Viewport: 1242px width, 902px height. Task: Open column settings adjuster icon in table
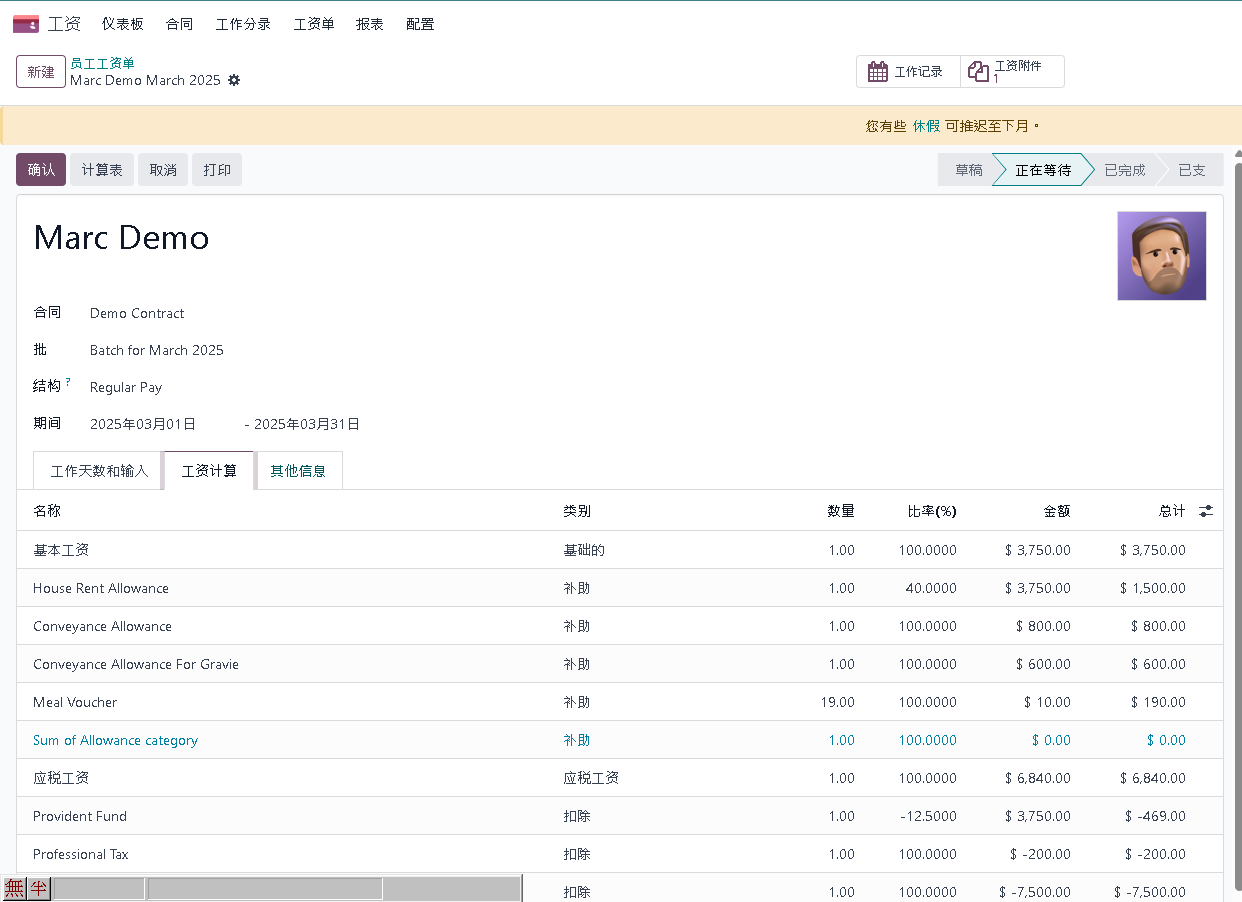[1206, 511]
